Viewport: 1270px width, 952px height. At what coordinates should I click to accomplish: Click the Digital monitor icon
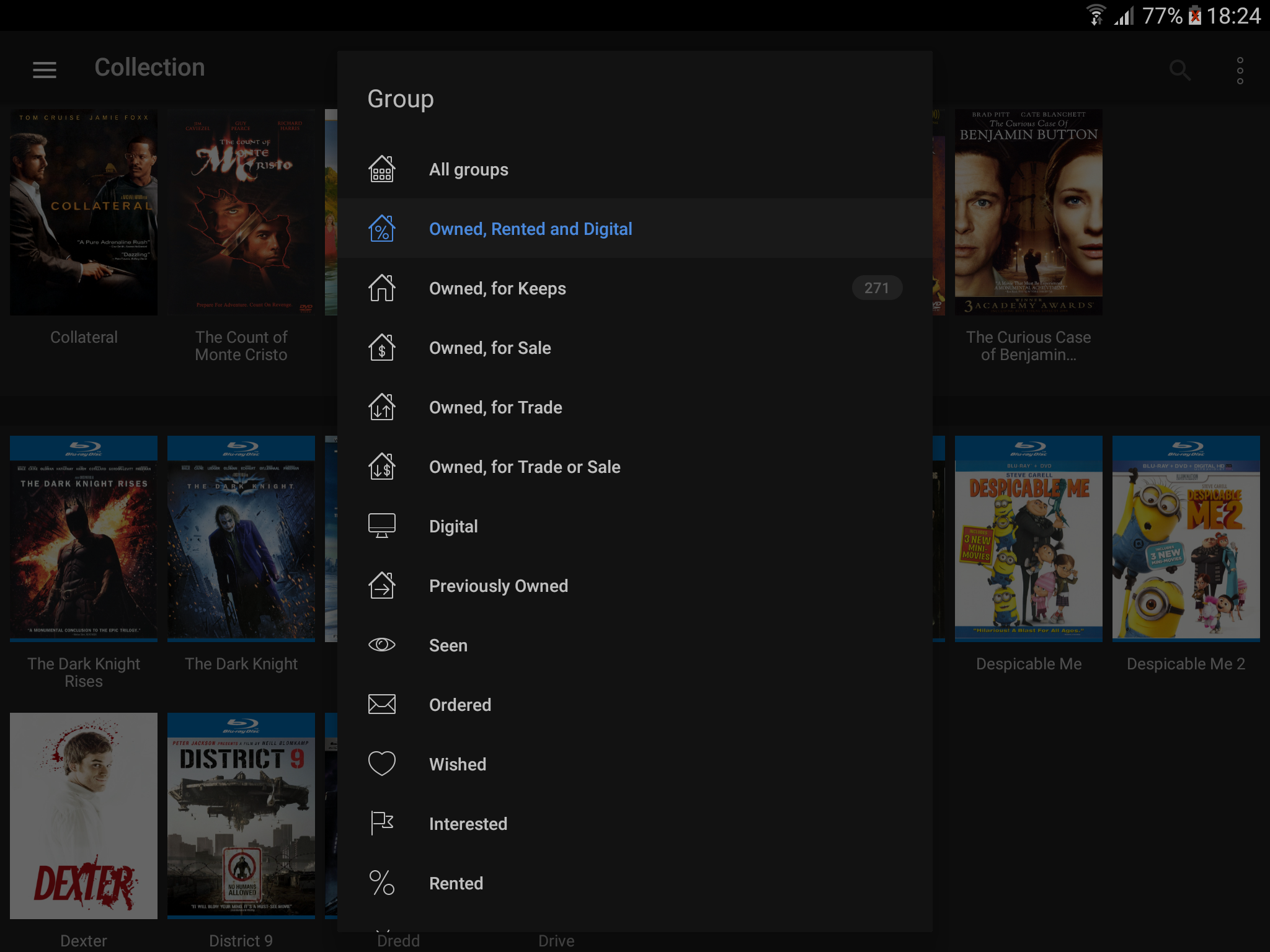tap(382, 526)
